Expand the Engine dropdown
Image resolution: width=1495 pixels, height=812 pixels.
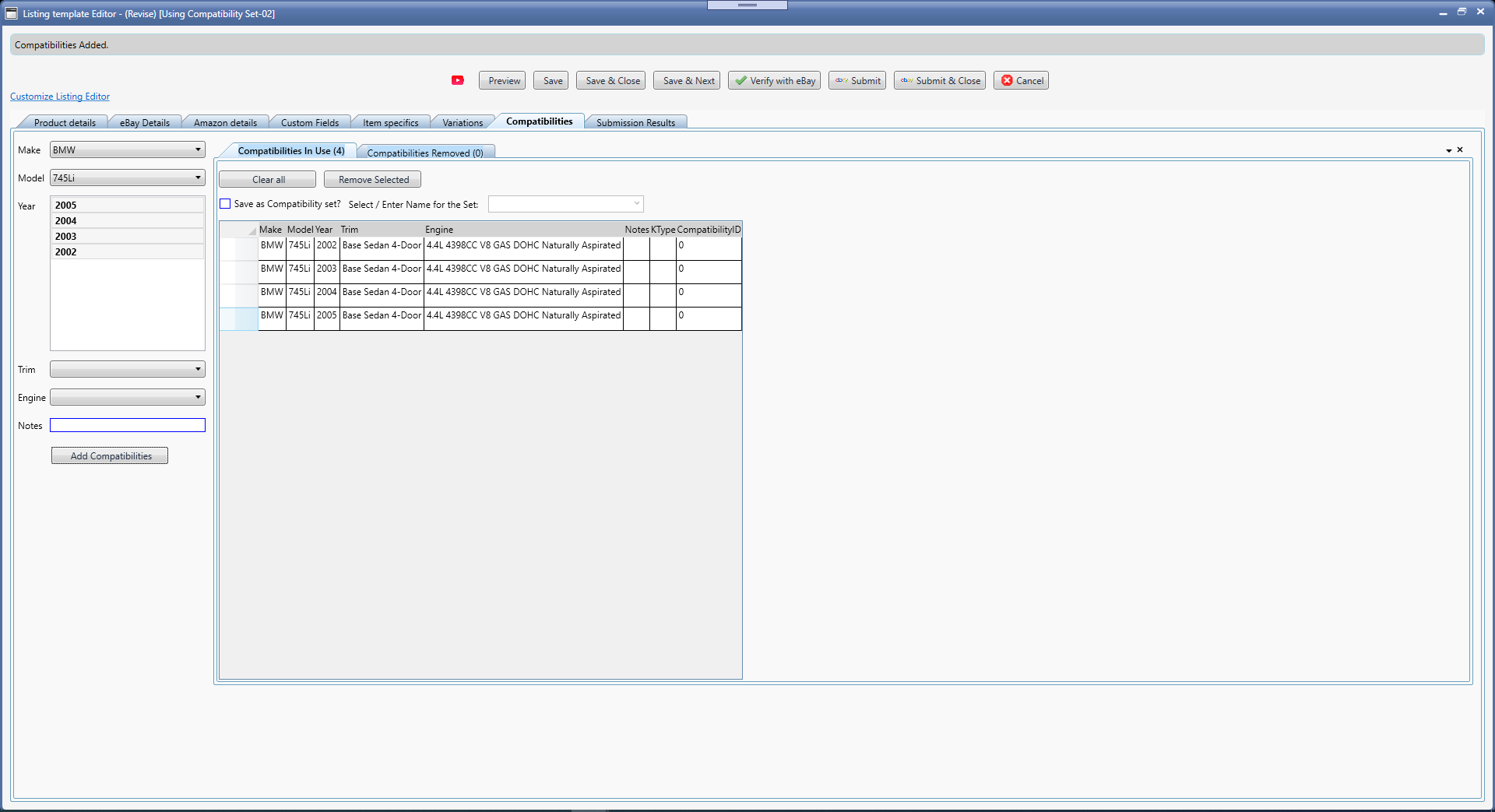tap(128, 397)
